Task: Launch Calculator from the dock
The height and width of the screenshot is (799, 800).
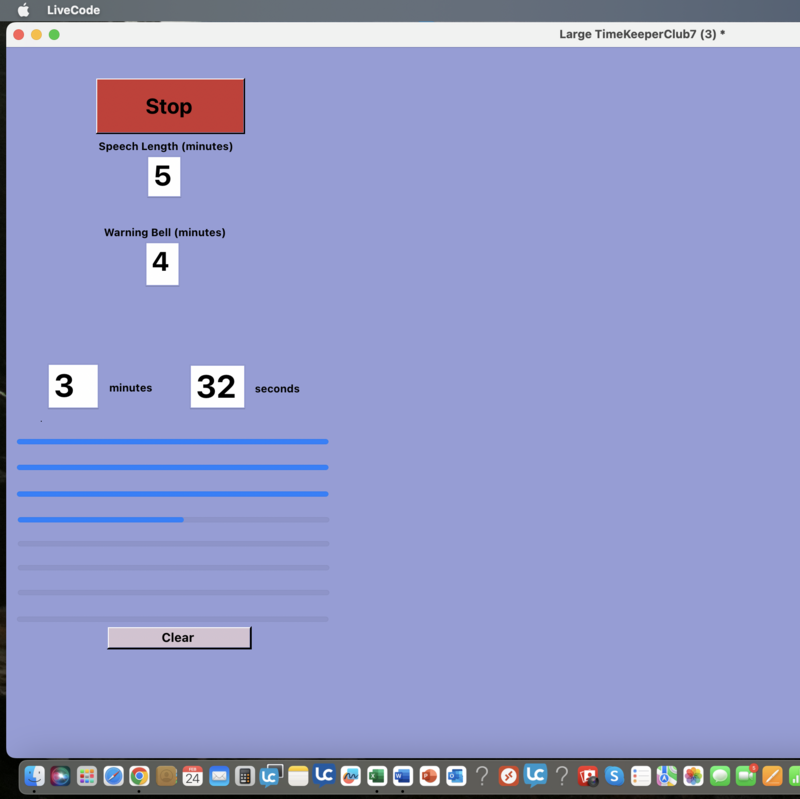Action: pyautogui.click(x=245, y=776)
